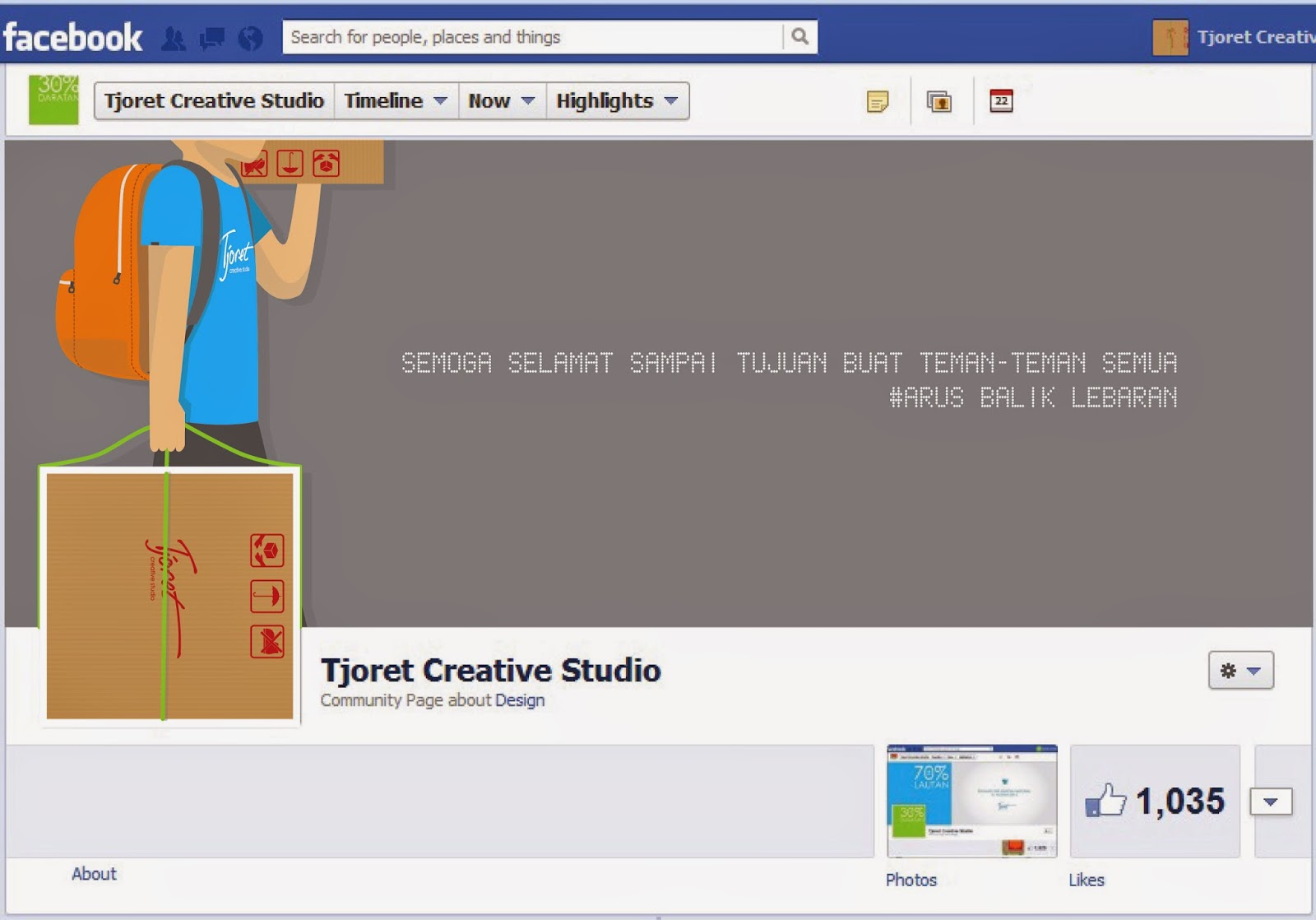1316x920 pixels.
Task: Click Tjoret Creative Studio header button
Action: click(x=214, y=100)
